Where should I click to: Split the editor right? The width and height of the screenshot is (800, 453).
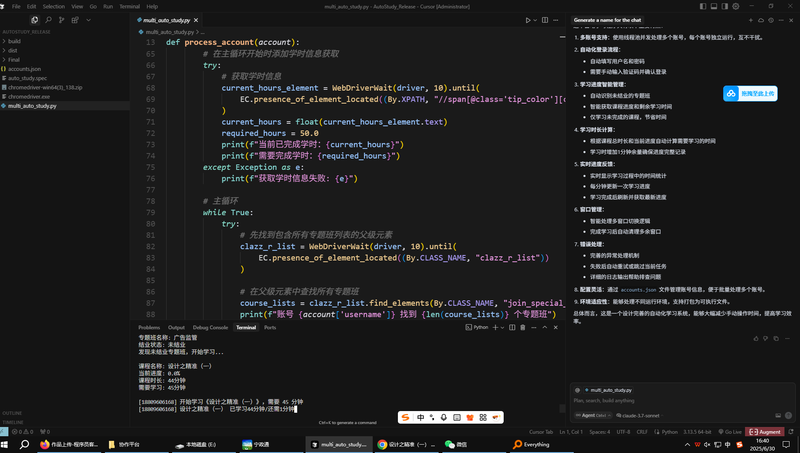(545, 20)
